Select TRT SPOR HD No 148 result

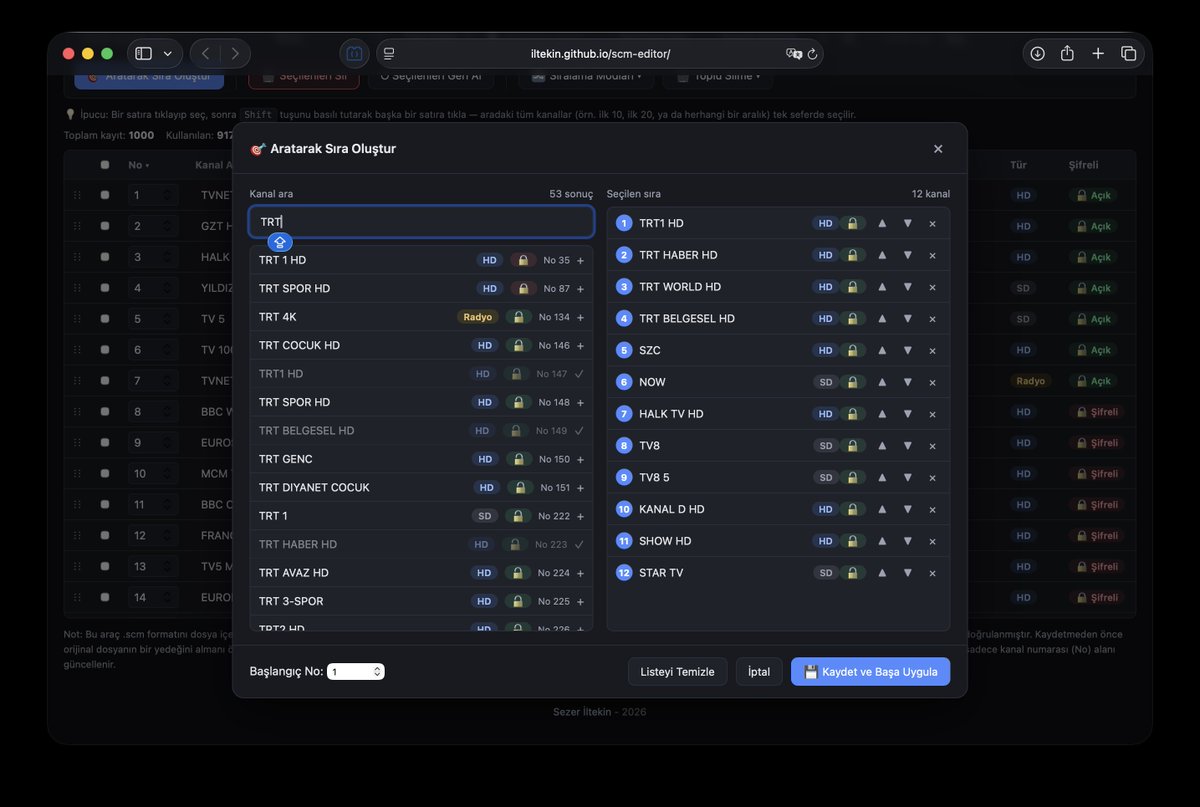click(x=421, y=402)
